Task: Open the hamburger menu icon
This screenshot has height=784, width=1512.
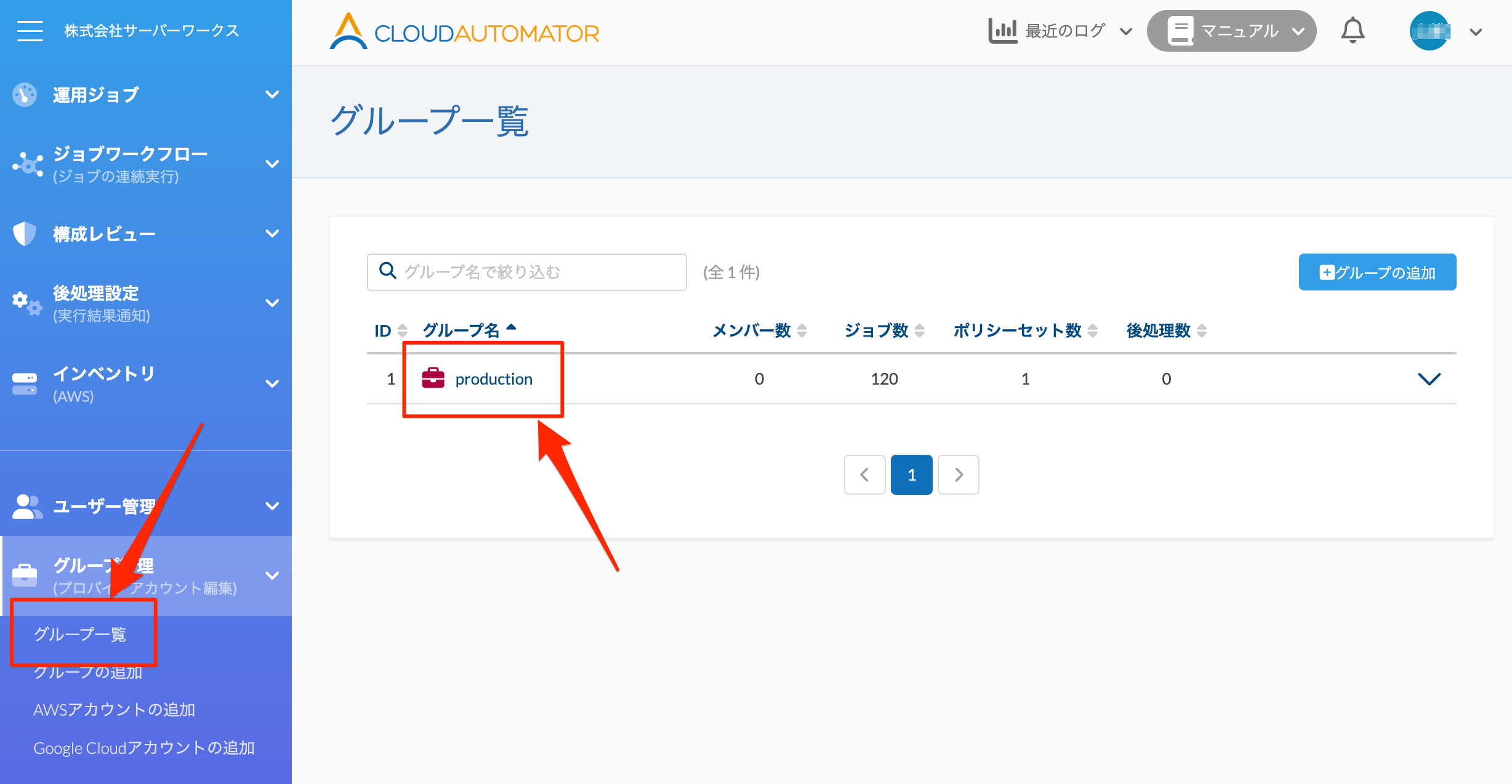Action: tap(30, 31)
